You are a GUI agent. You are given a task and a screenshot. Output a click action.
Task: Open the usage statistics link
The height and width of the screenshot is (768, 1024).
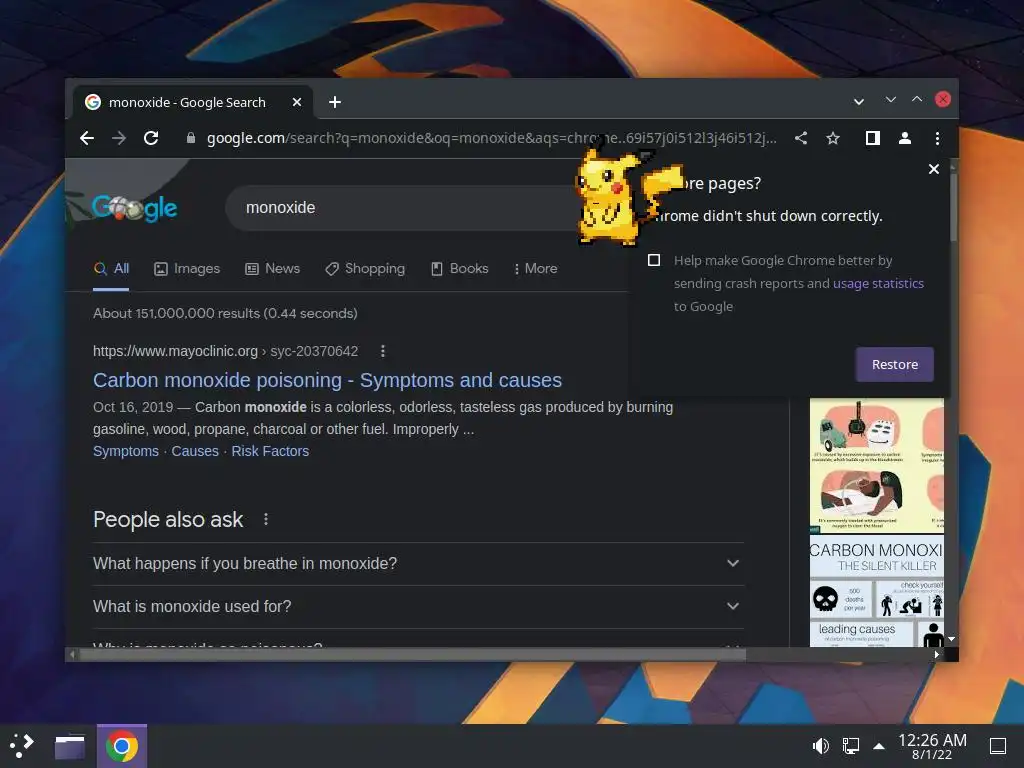point(878,283)
